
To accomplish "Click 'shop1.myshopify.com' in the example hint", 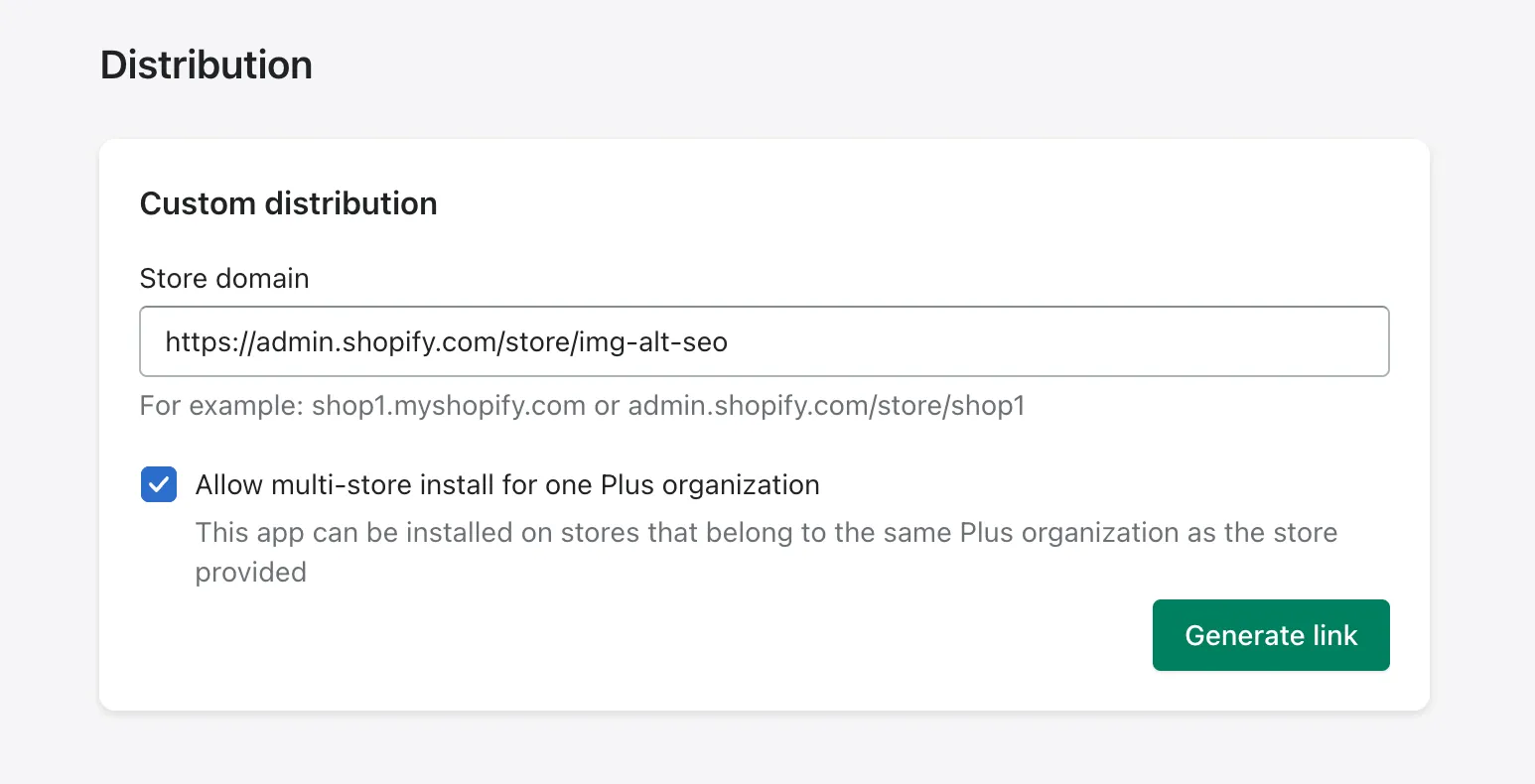I will point(448,406).
